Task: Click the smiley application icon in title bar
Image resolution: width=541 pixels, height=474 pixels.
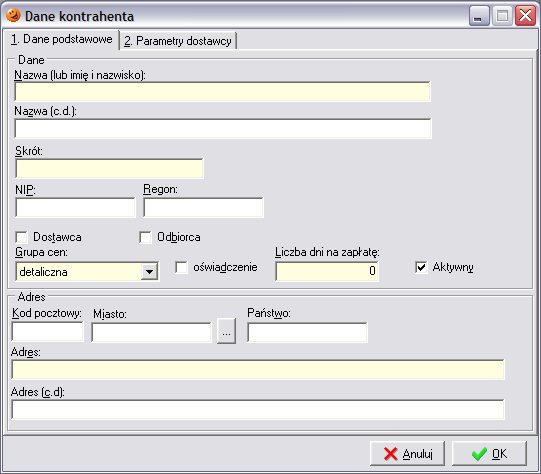Action: tap(13, 16)
